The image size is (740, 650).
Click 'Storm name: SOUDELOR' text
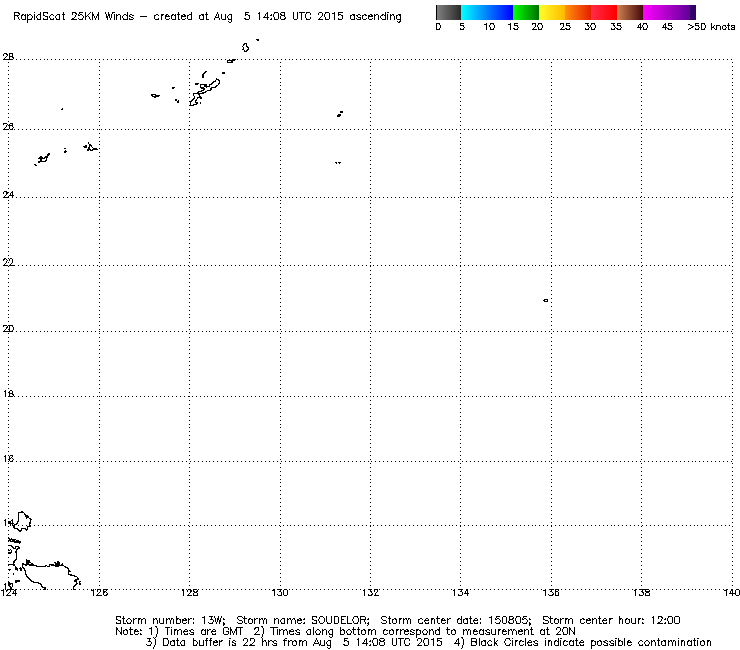click(x=303, y=620)
